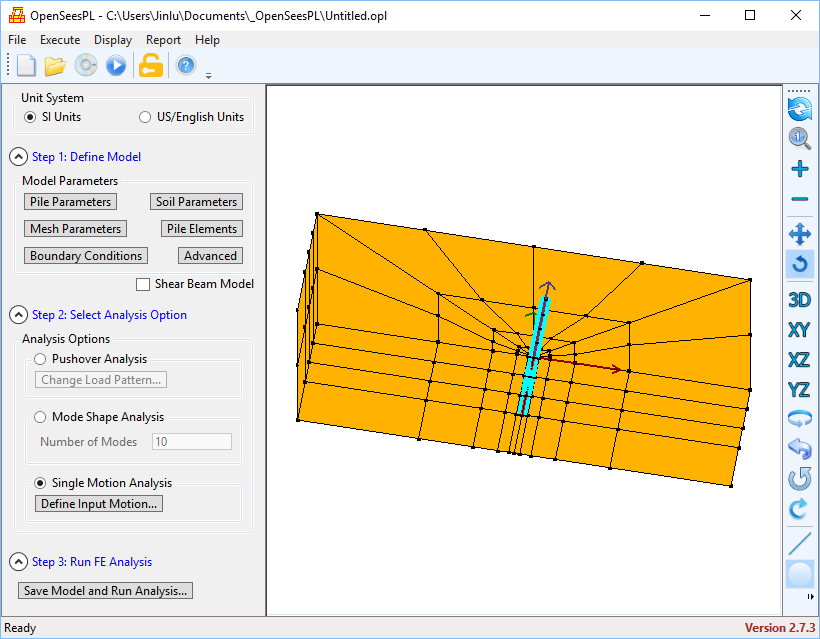Click the plus Zoom In icon
This screenshot has width=820, height=639.
(x=799, y=169)
